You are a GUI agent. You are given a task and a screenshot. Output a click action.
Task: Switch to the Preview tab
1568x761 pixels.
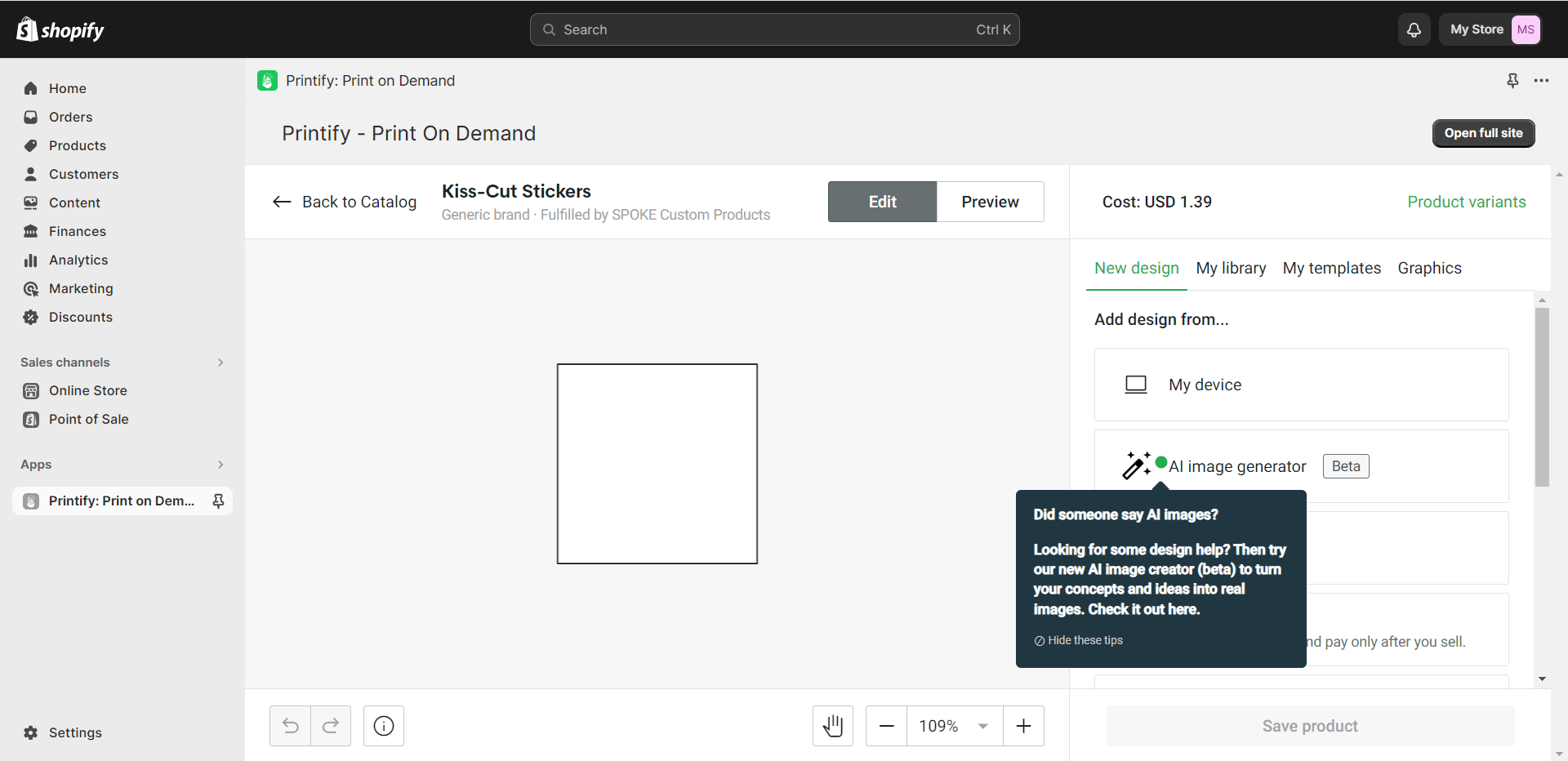point(990,202)
